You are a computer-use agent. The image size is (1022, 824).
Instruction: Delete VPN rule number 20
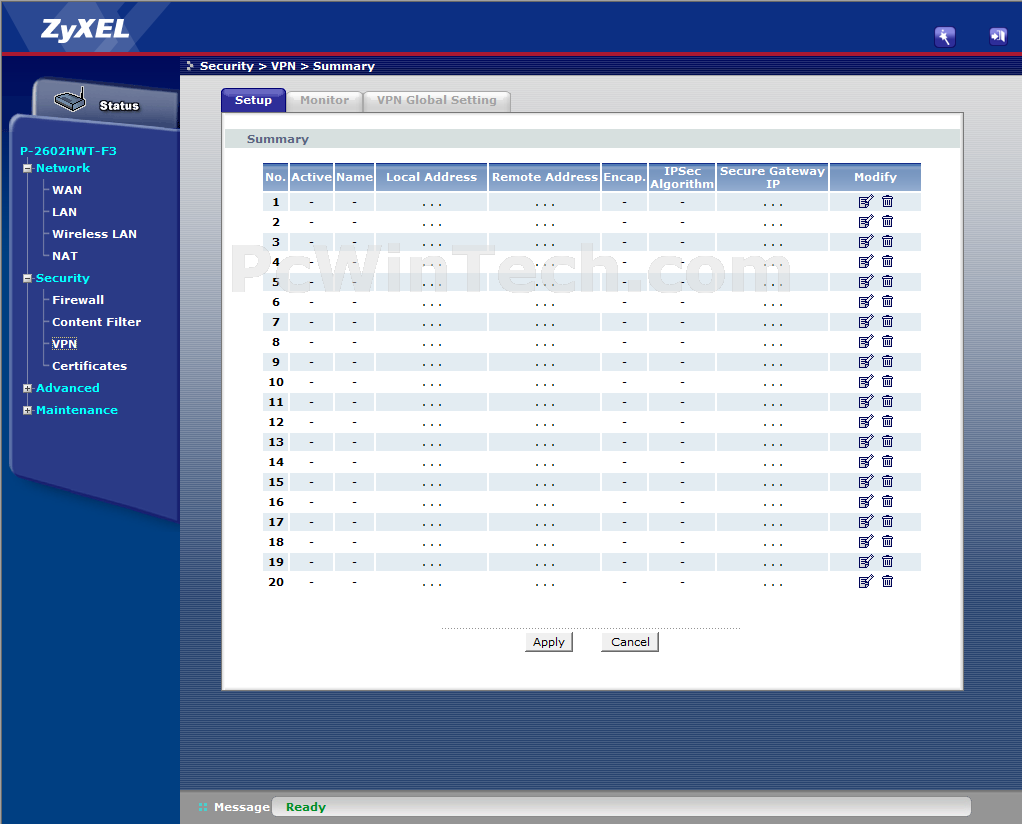(x=887, y=582)
